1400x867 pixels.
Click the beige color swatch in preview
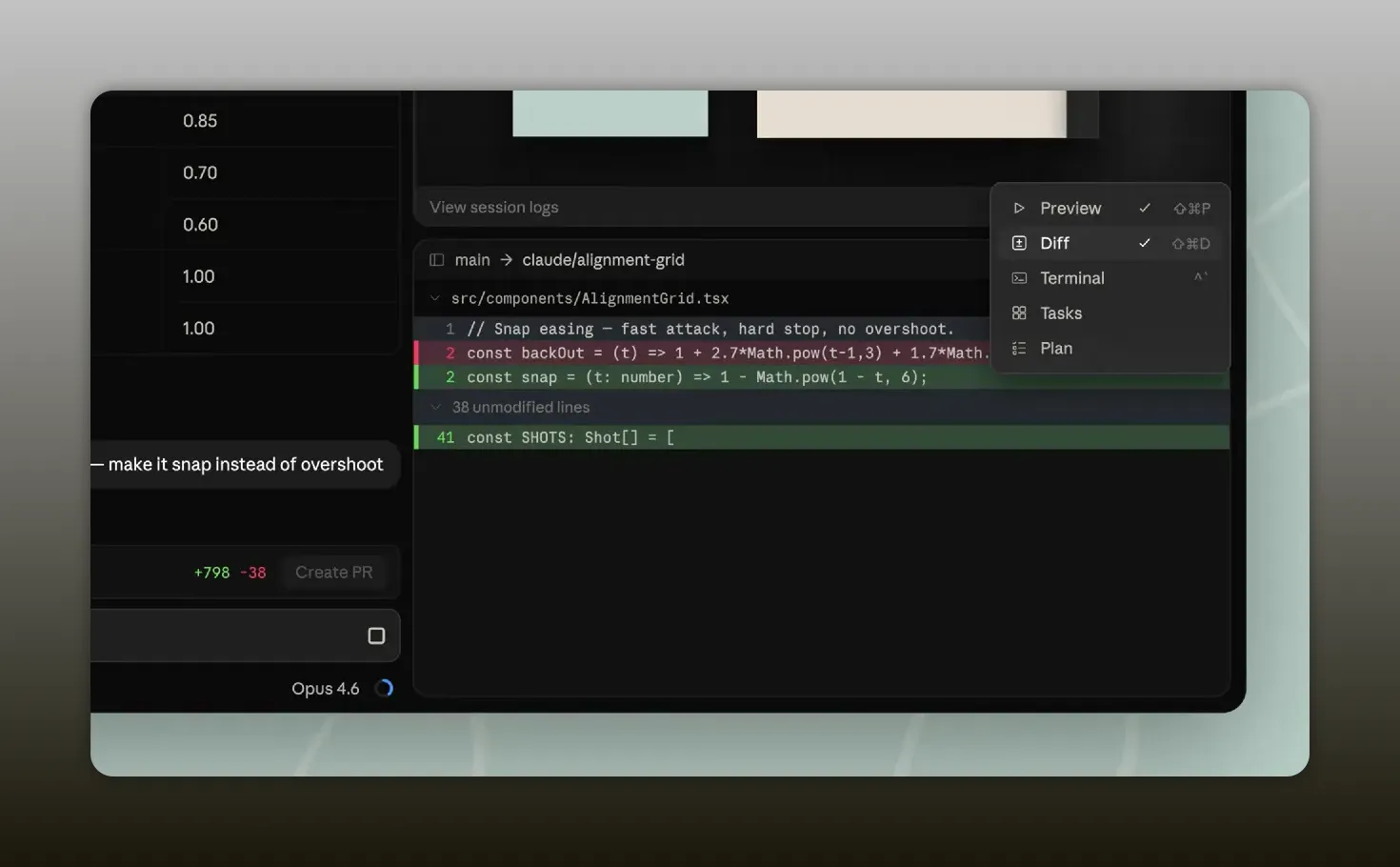point(911,114)
